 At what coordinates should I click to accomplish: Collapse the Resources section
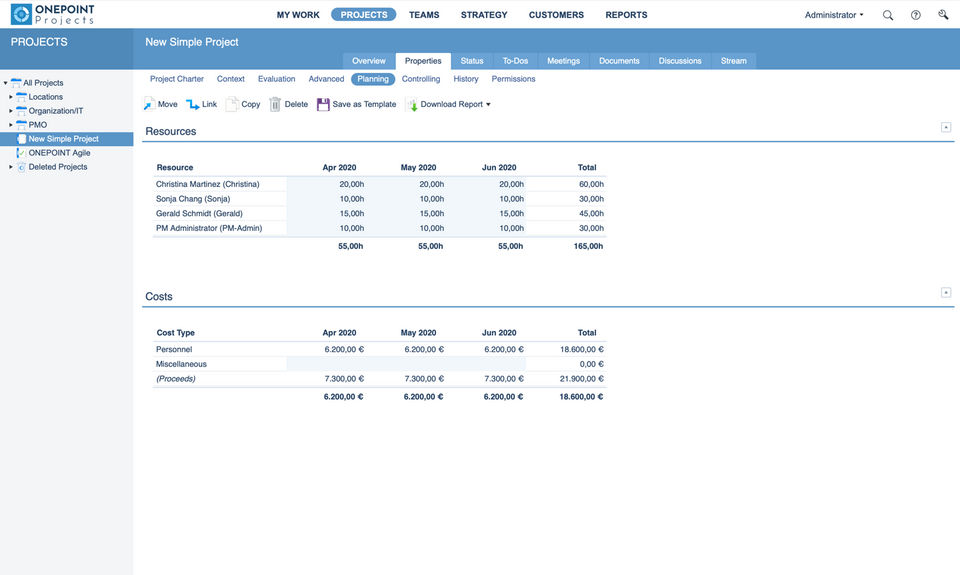tap(946, 127)
